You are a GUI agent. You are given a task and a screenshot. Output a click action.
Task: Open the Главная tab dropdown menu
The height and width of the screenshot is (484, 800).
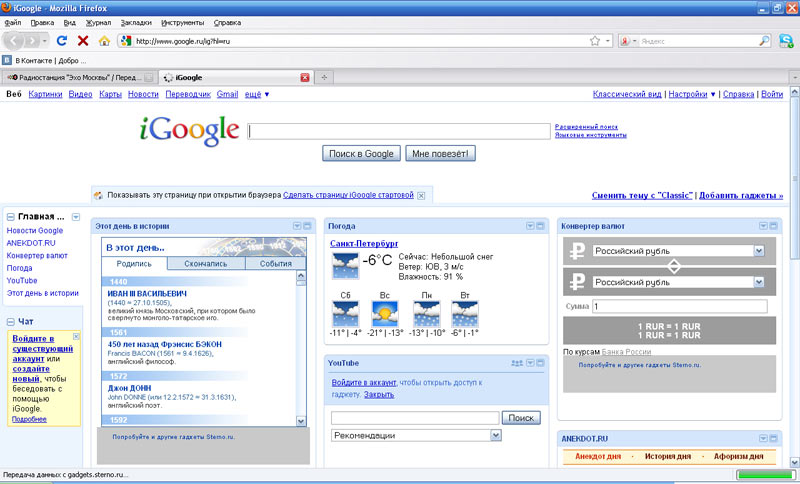coord(76,217)
